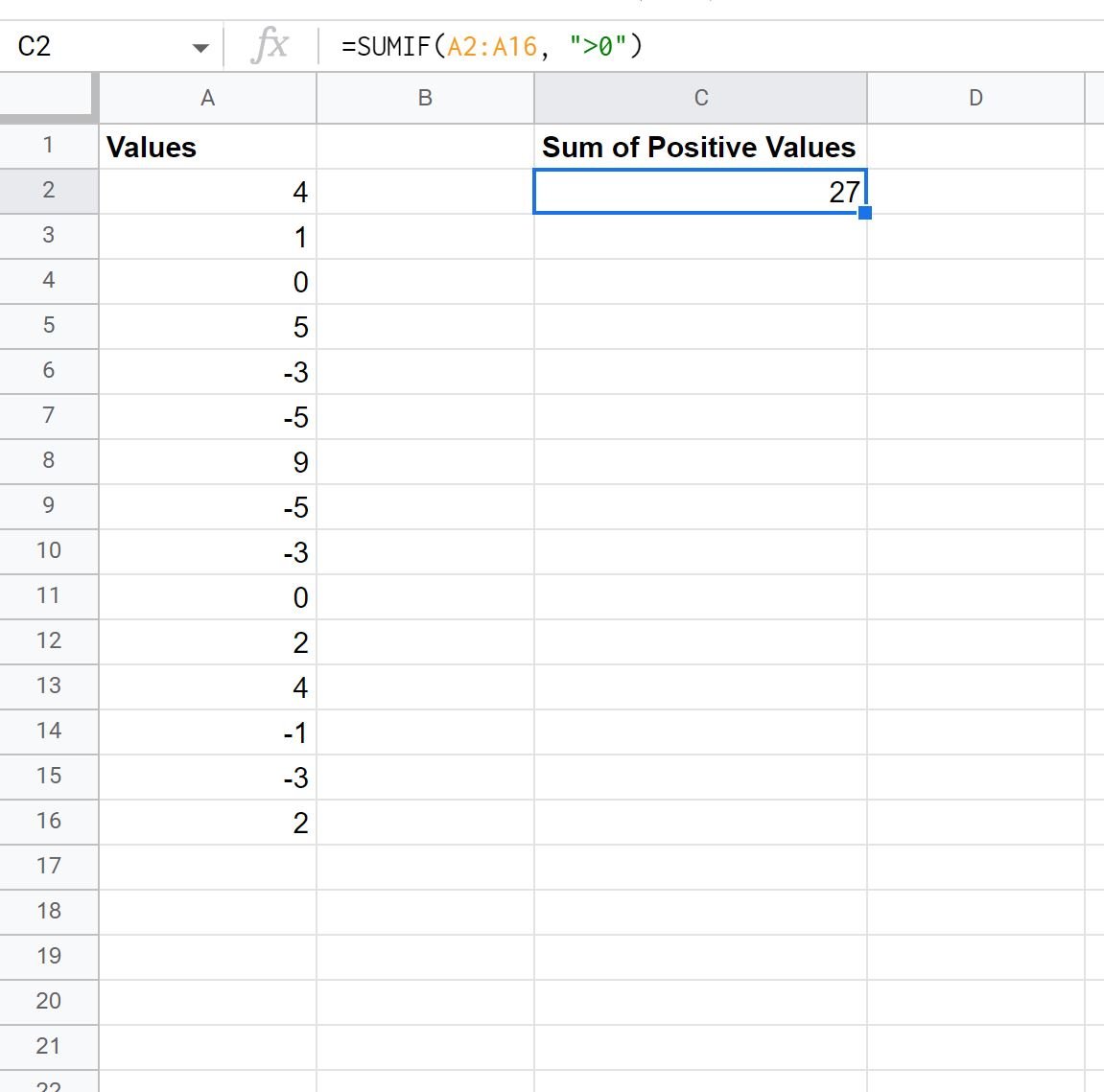Select cell A12 containing 2

[x=208, y=641]
